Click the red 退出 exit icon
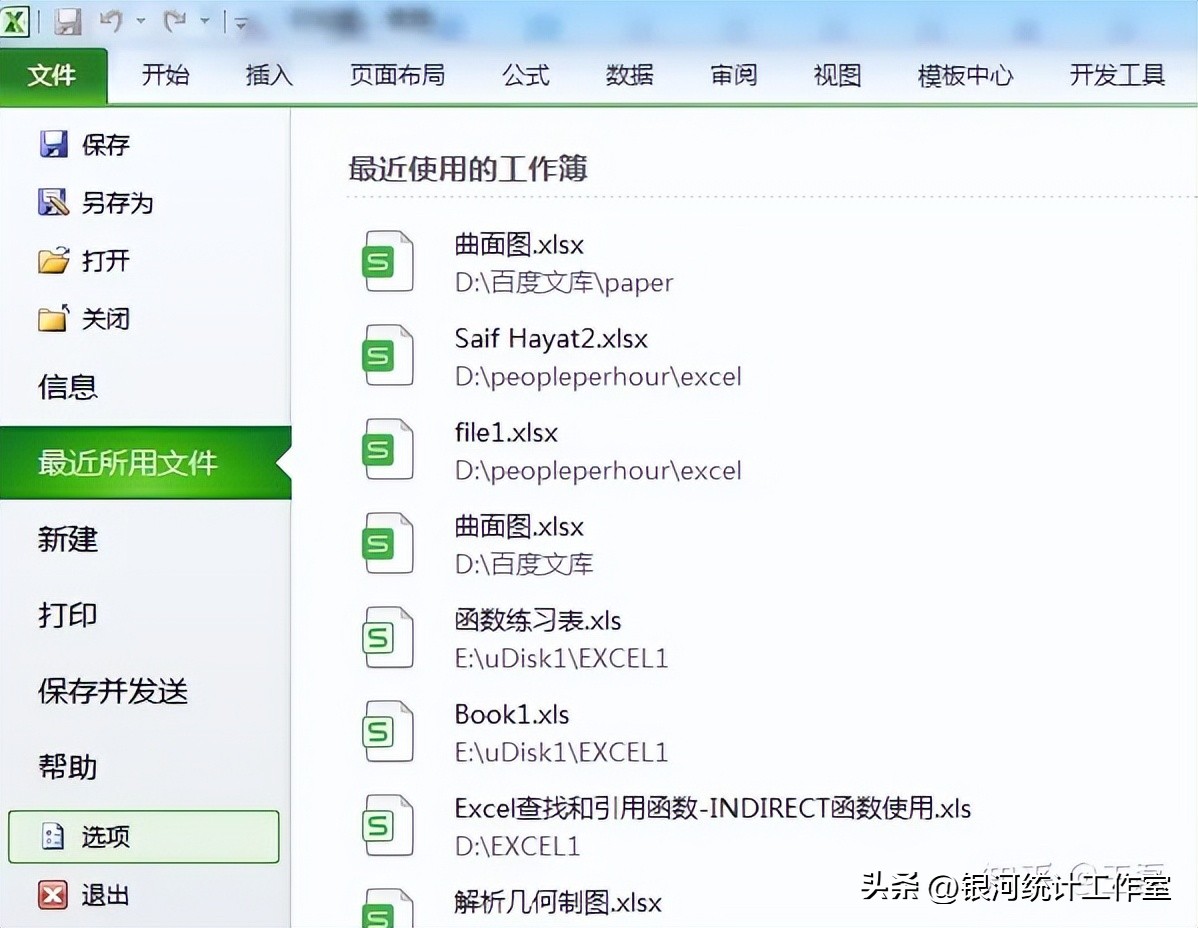Screen dimensions: 1198x928 53,894
